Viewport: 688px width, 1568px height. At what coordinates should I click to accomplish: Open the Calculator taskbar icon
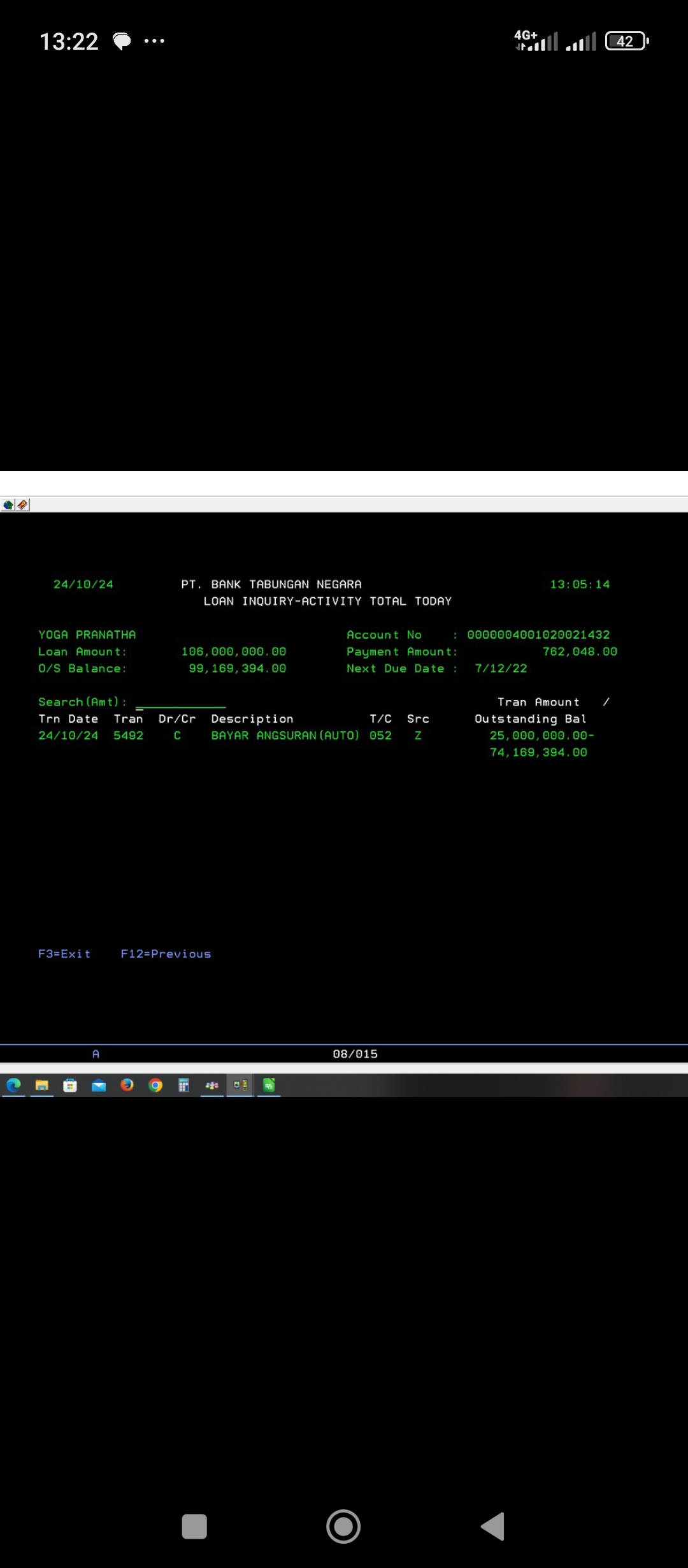(x=183, y=1085)
